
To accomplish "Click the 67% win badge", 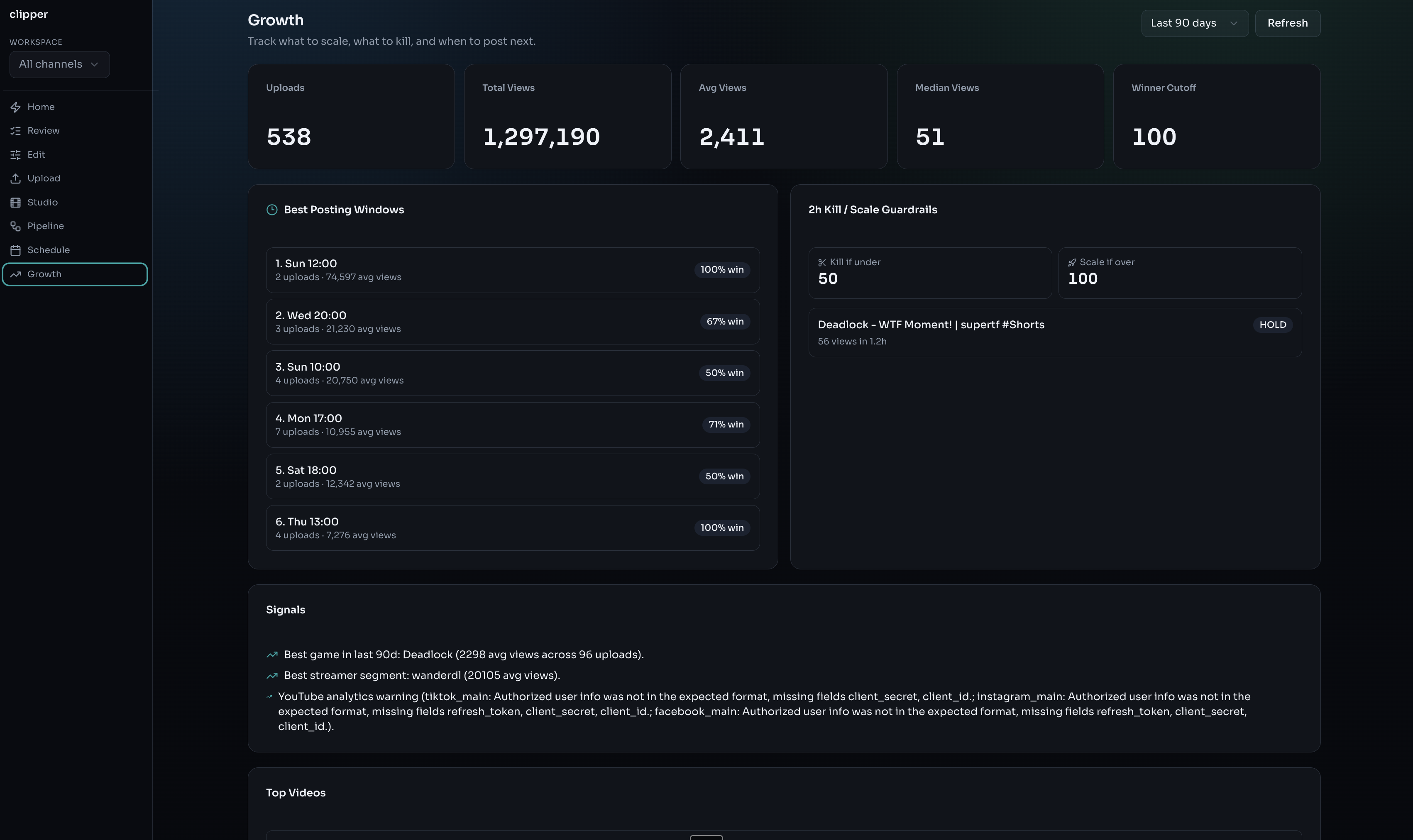I will [725, 322].
